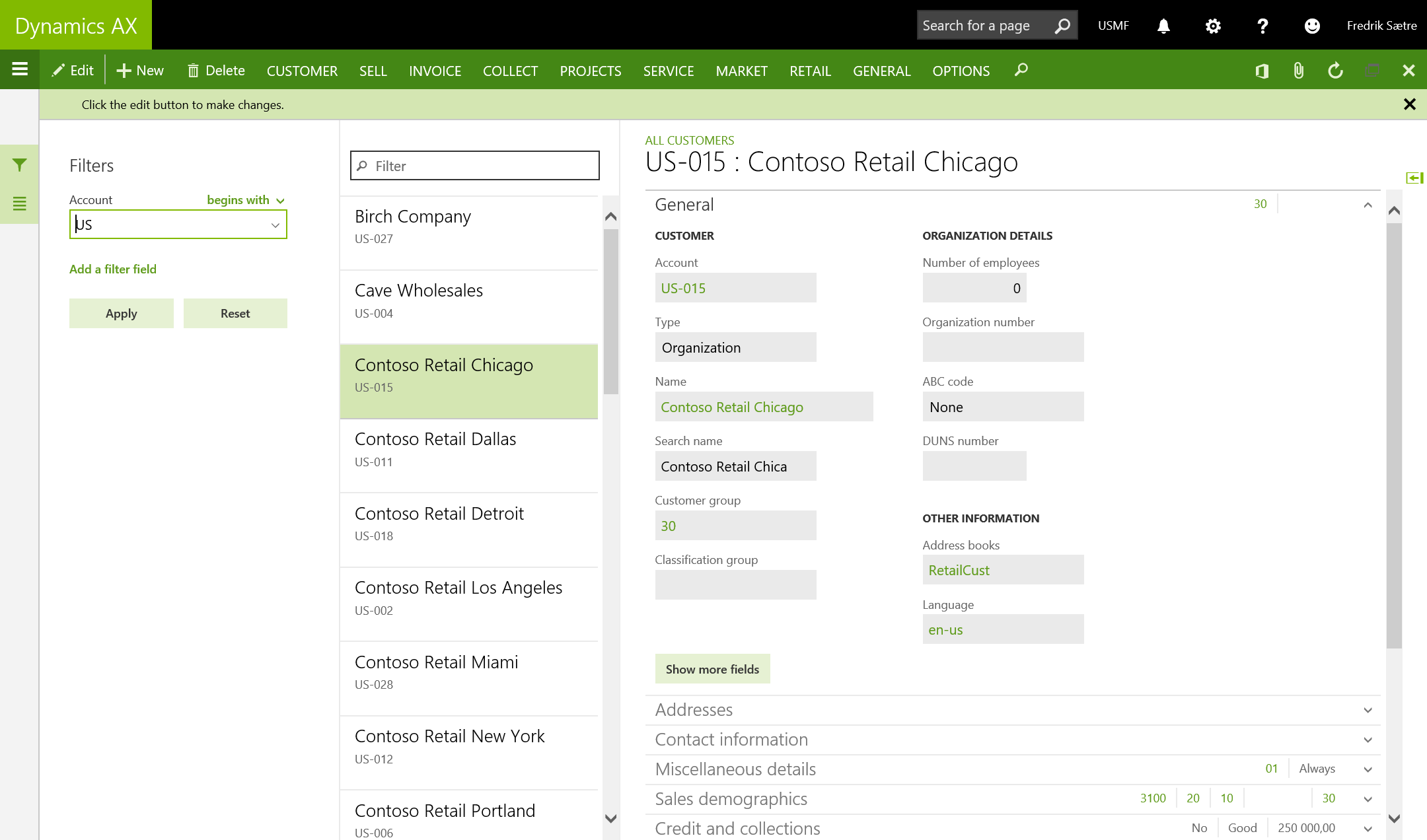Viewport: 1427px width, 840px height.
Task: Click the feedback smiley icon
Action: pyautogui.click(x=1312, y=26)
